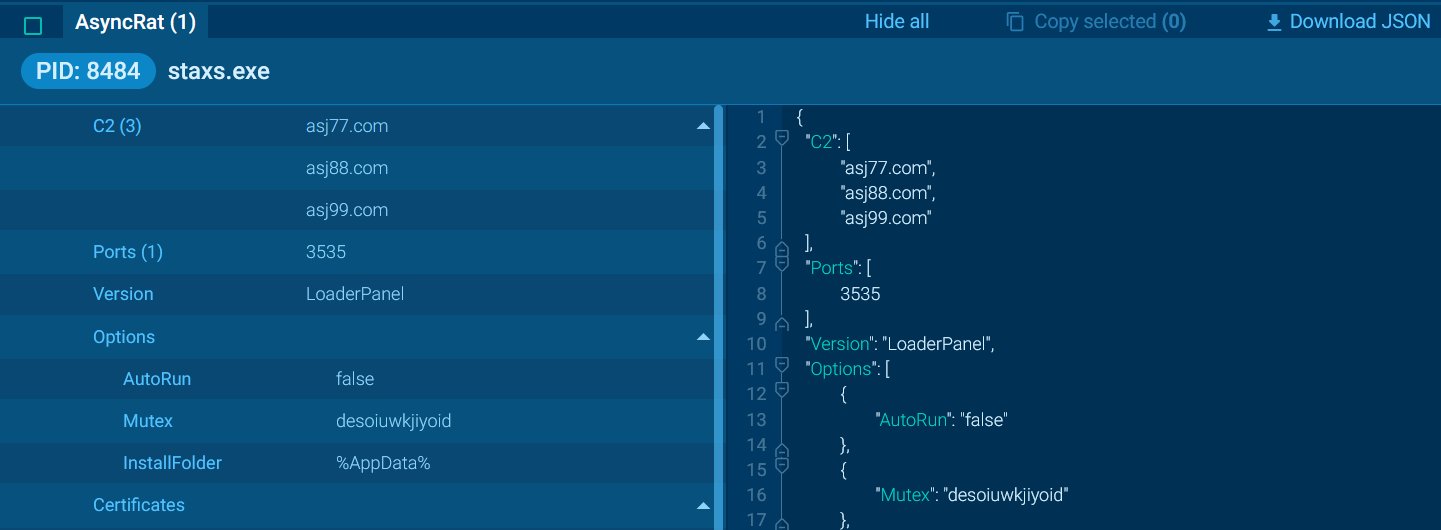Image resolution: width=1441 pixels, height=530 pixels.
Task: Click the left panel vertical scrollbar
Action: tap(718, 300)
